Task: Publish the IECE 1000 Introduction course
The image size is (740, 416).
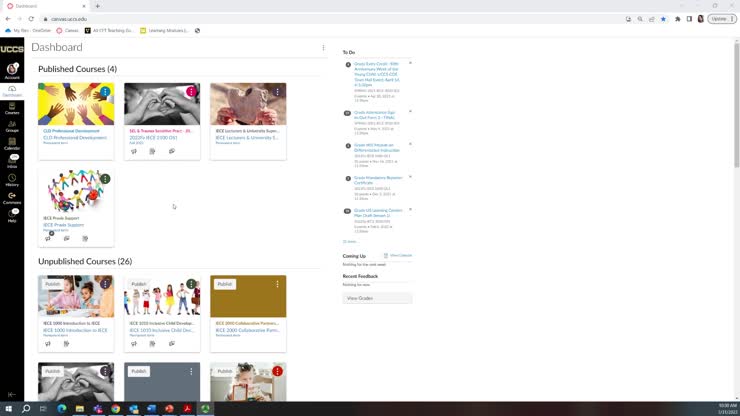Action: pyautogui.click(x=52, y=284)
